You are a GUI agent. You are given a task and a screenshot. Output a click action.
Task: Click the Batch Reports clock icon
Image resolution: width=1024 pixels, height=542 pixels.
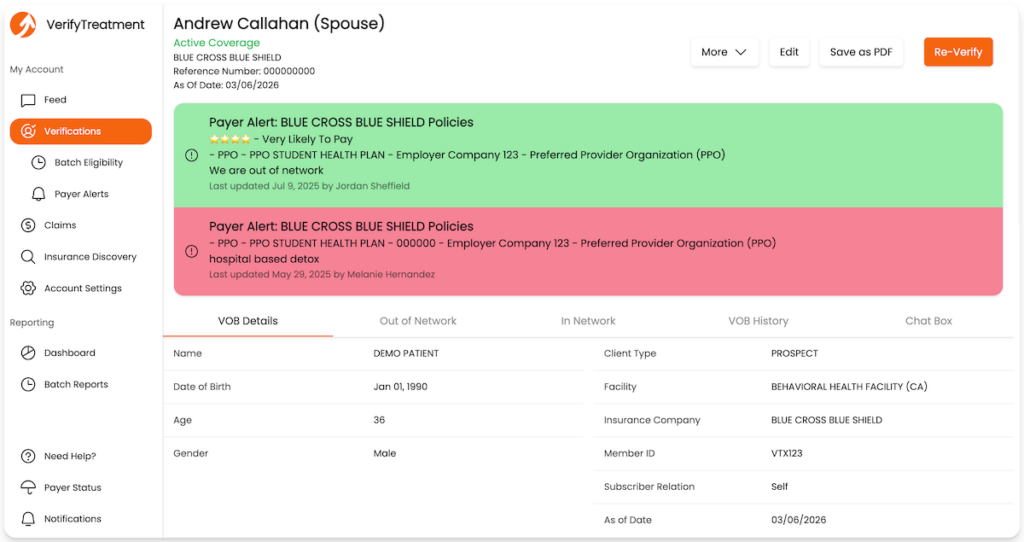coord(28,385)
